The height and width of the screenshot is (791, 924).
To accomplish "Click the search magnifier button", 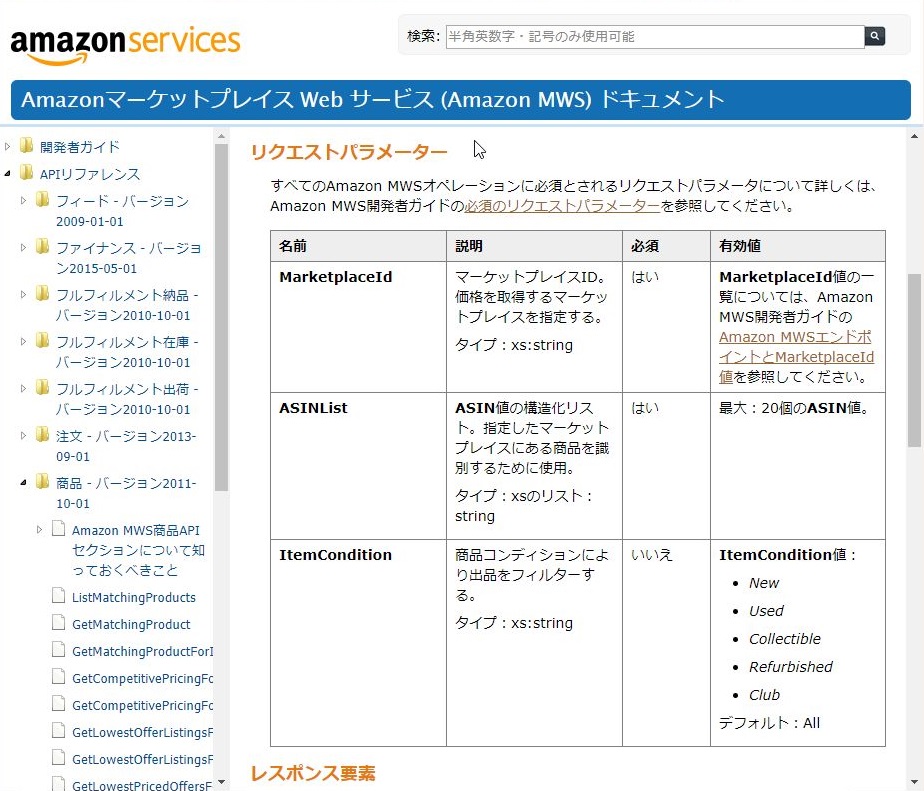I will [x=874, y=36].
